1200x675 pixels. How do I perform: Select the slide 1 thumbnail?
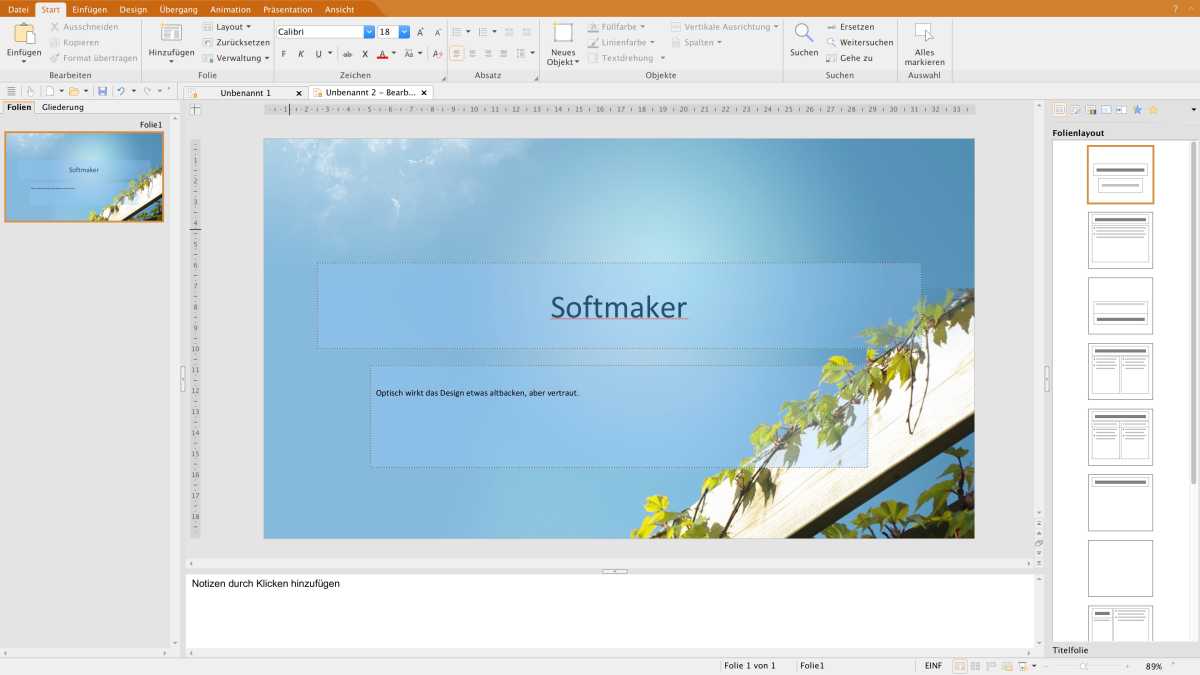pos(84,176)
